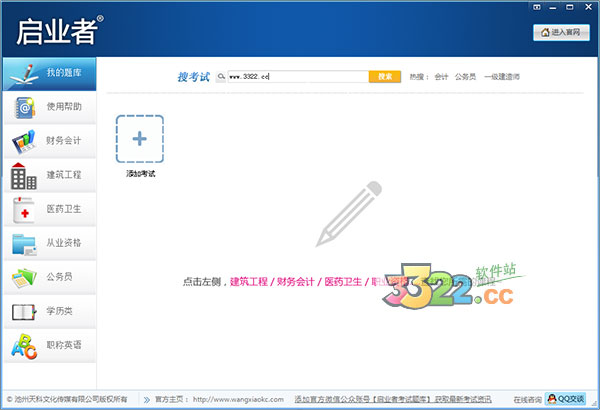Image resolution: width=600 pixels, height=410 pixels.
Task: Click the 官方主页 label
Action: tap(171, 400)
